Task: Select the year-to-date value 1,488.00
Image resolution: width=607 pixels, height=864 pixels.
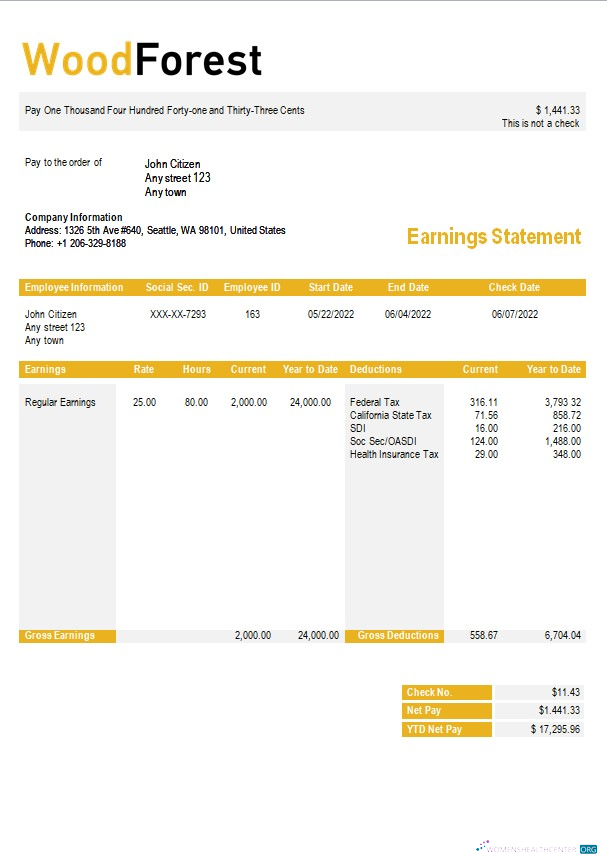Action: tap(563, 441)
